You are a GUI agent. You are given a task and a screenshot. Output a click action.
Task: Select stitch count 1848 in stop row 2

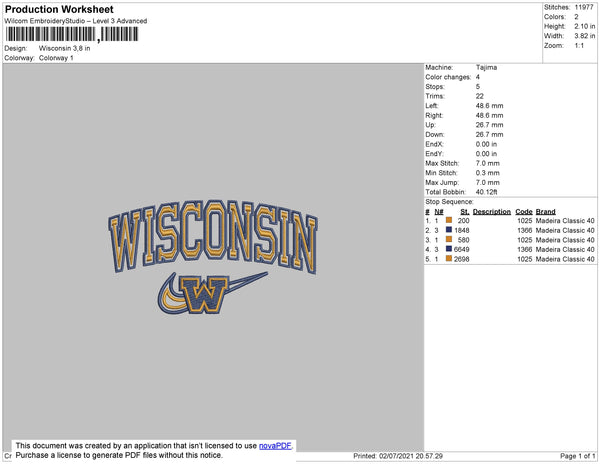(x=462, y=230)
